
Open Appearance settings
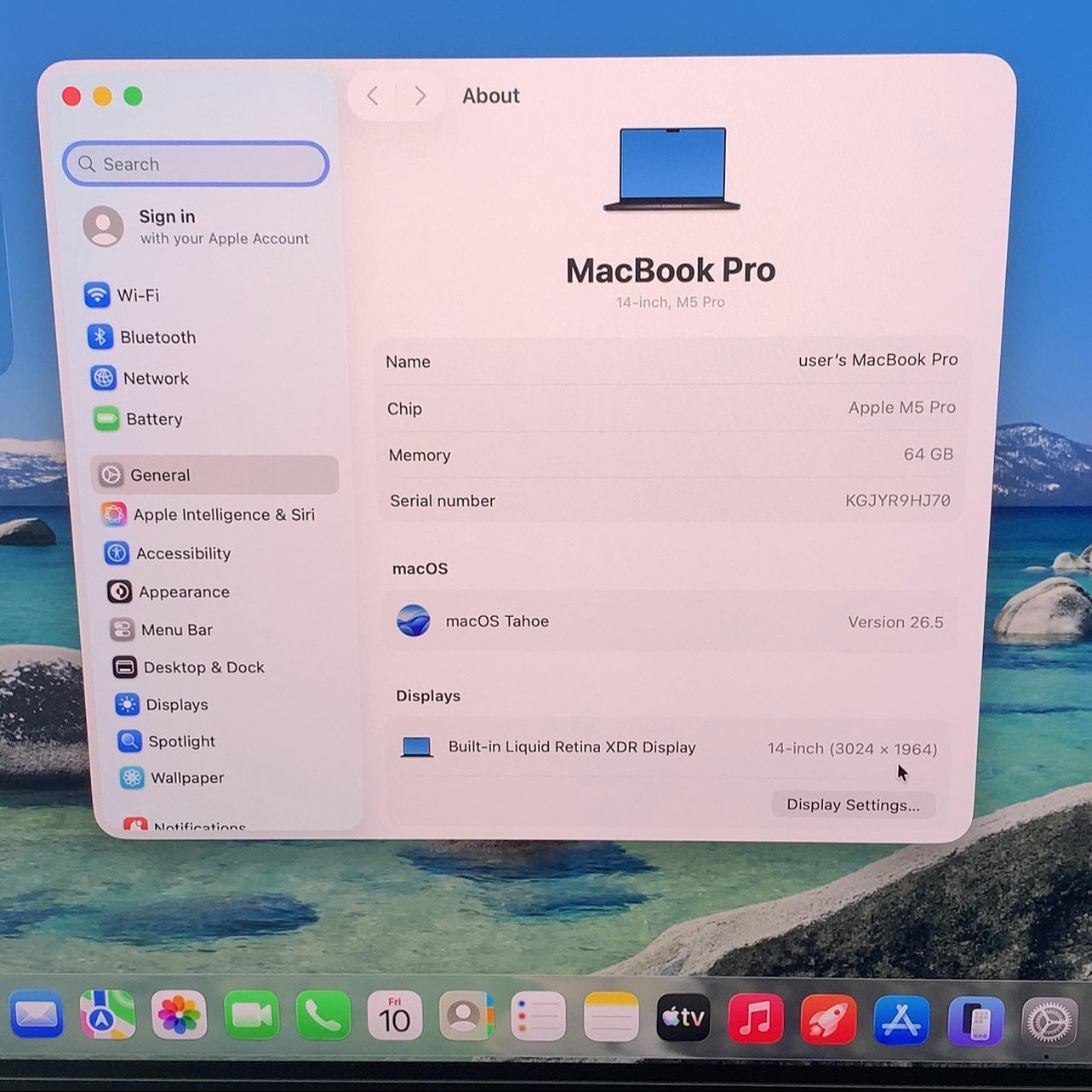click(169, 592)
